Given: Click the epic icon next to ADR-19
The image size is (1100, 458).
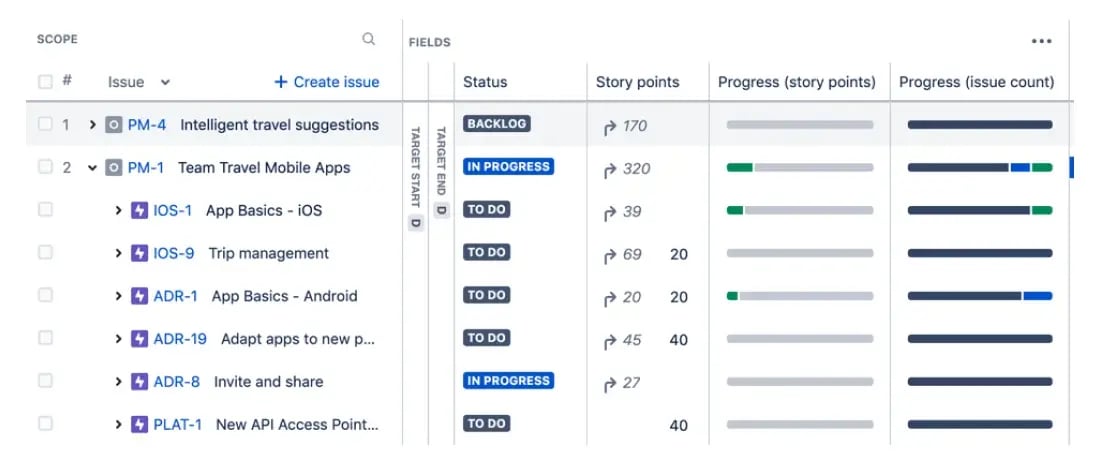Looking at the screenshot, I should pos(140,339).
